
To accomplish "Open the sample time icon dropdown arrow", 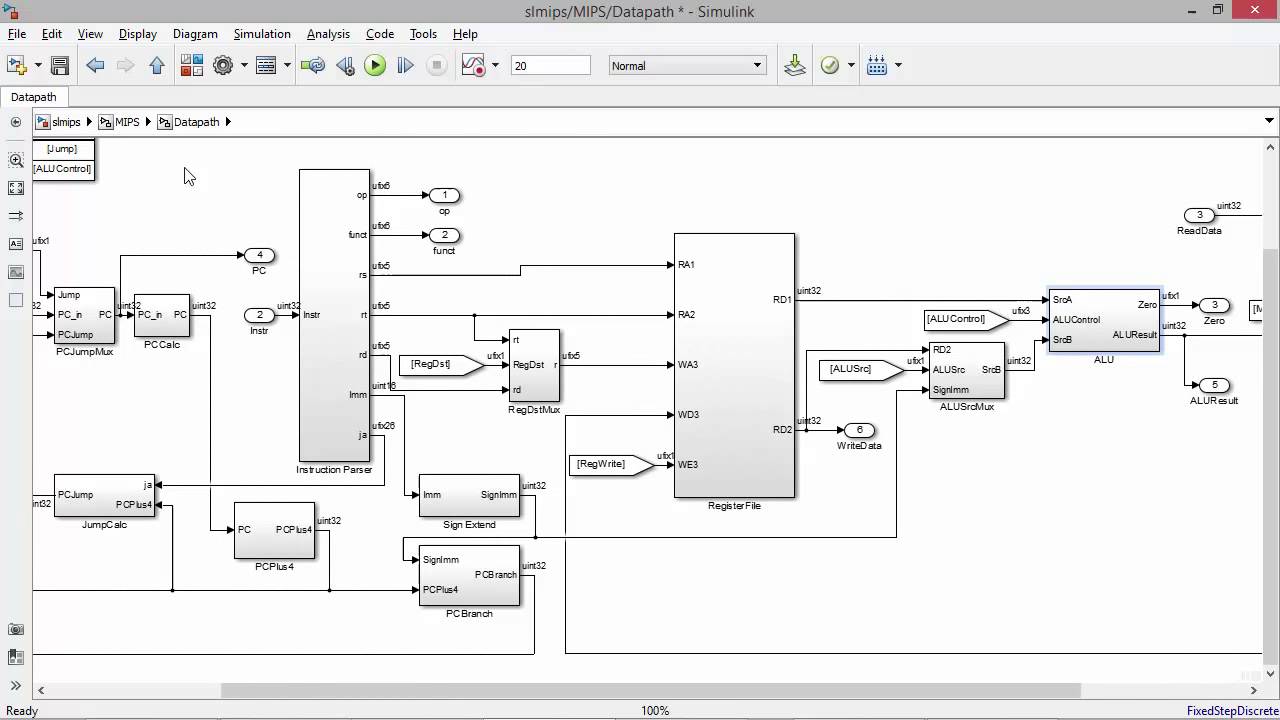I will [x=898, y=65].
